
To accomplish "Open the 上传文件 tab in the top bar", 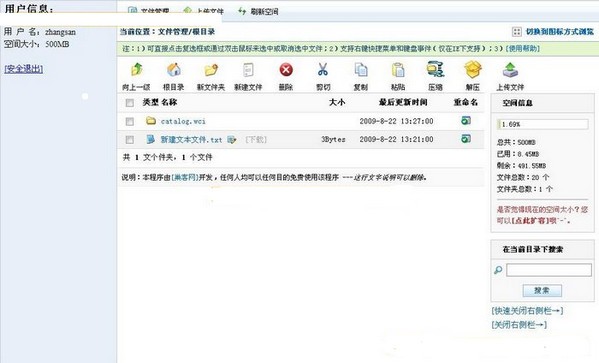I will tap(204, 11).
